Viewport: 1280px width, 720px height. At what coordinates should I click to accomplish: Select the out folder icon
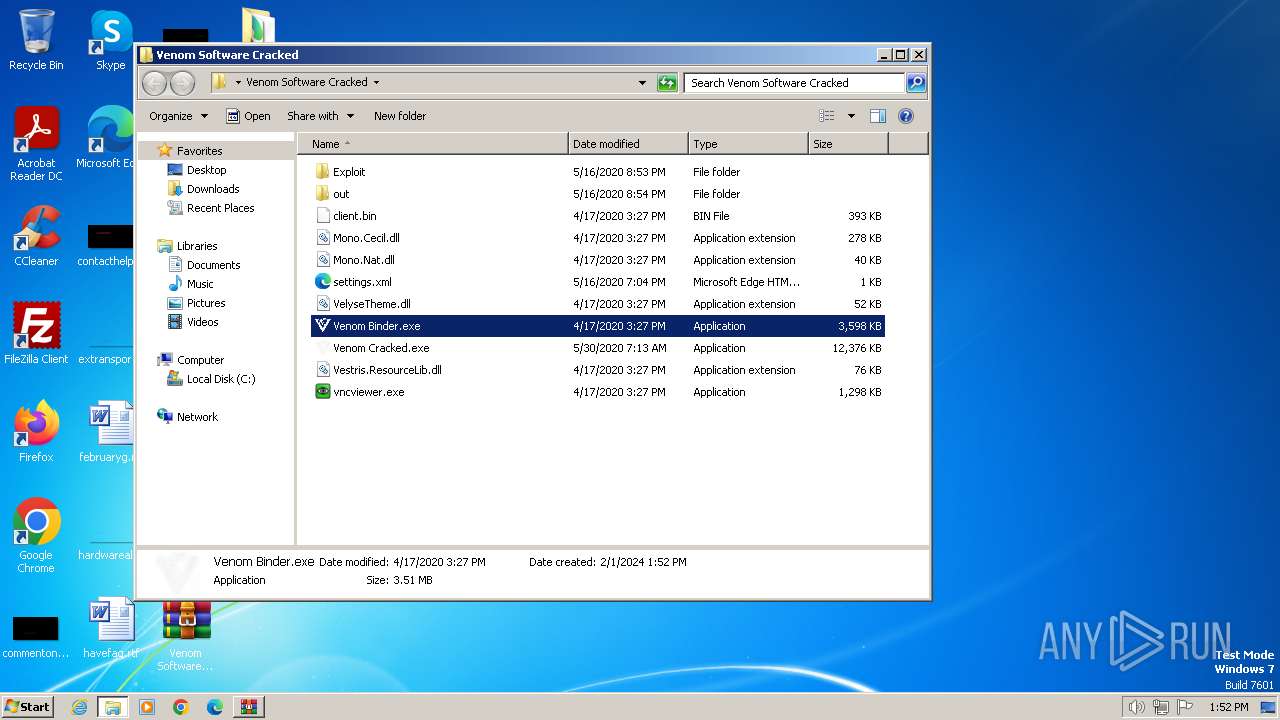point(322,193)
